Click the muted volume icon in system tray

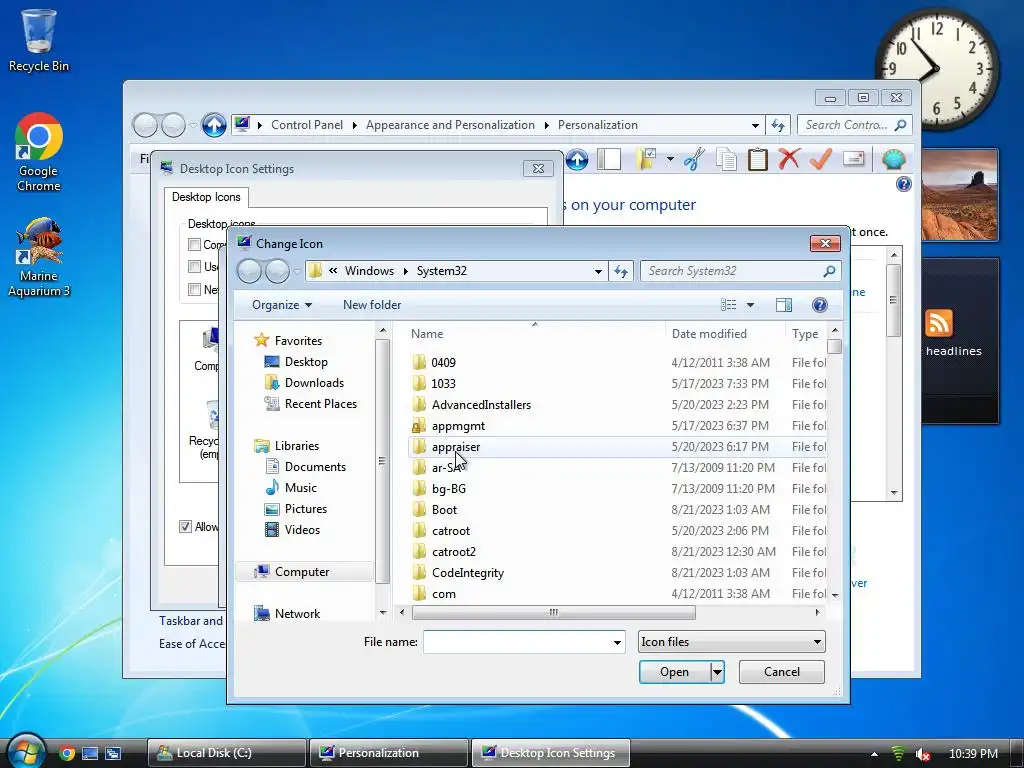click(x=922, y=754)
